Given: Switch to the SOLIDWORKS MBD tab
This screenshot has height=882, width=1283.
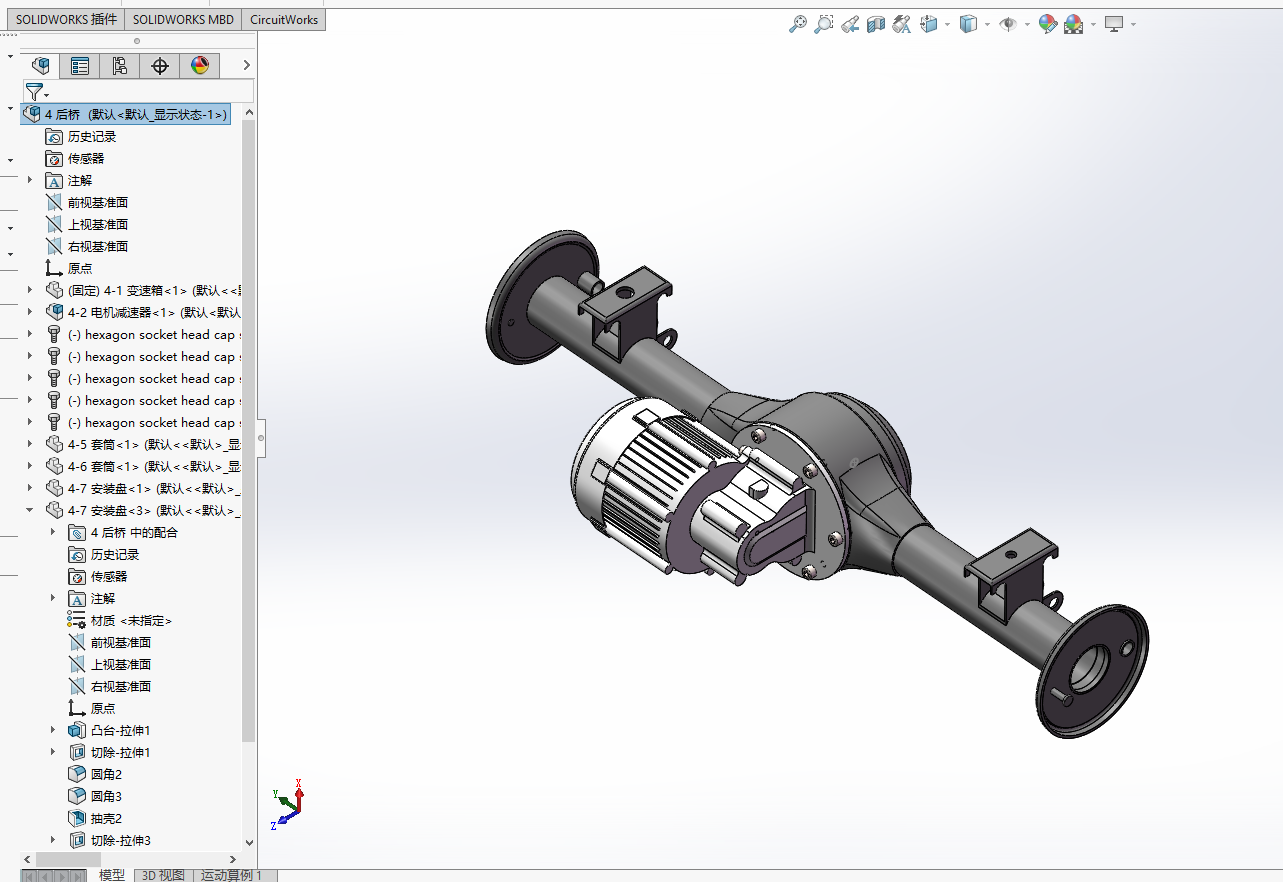Looking at the screenshot, I should [x=183, y=19].
